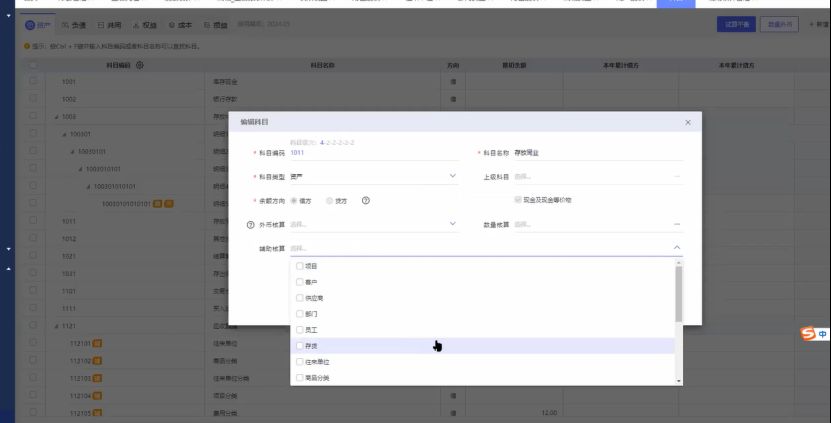Click the orange tag on row 112104
This screenshot has width=831, height=423.
click(98, 395)
